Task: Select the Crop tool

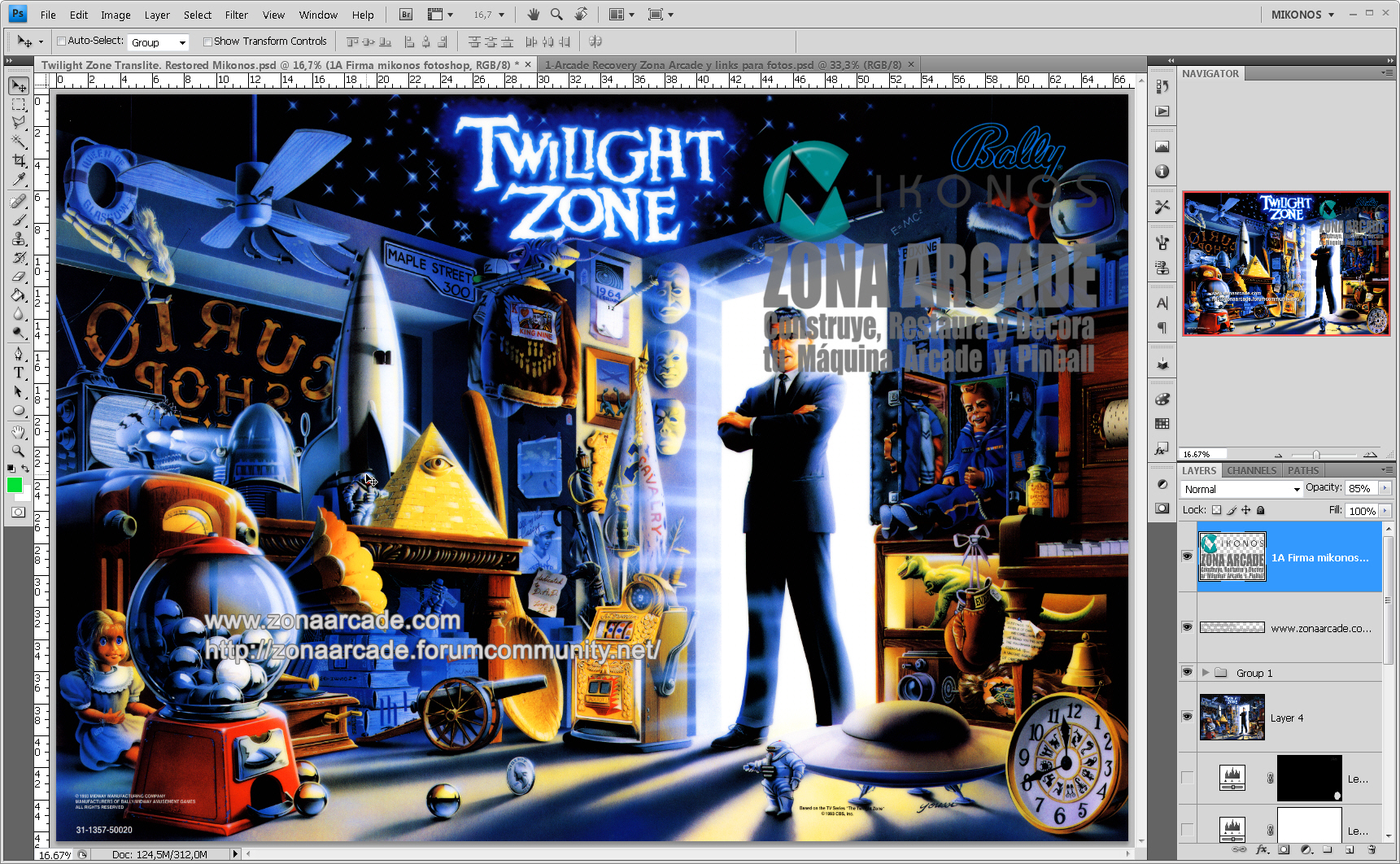Action: tap(19, 161)
